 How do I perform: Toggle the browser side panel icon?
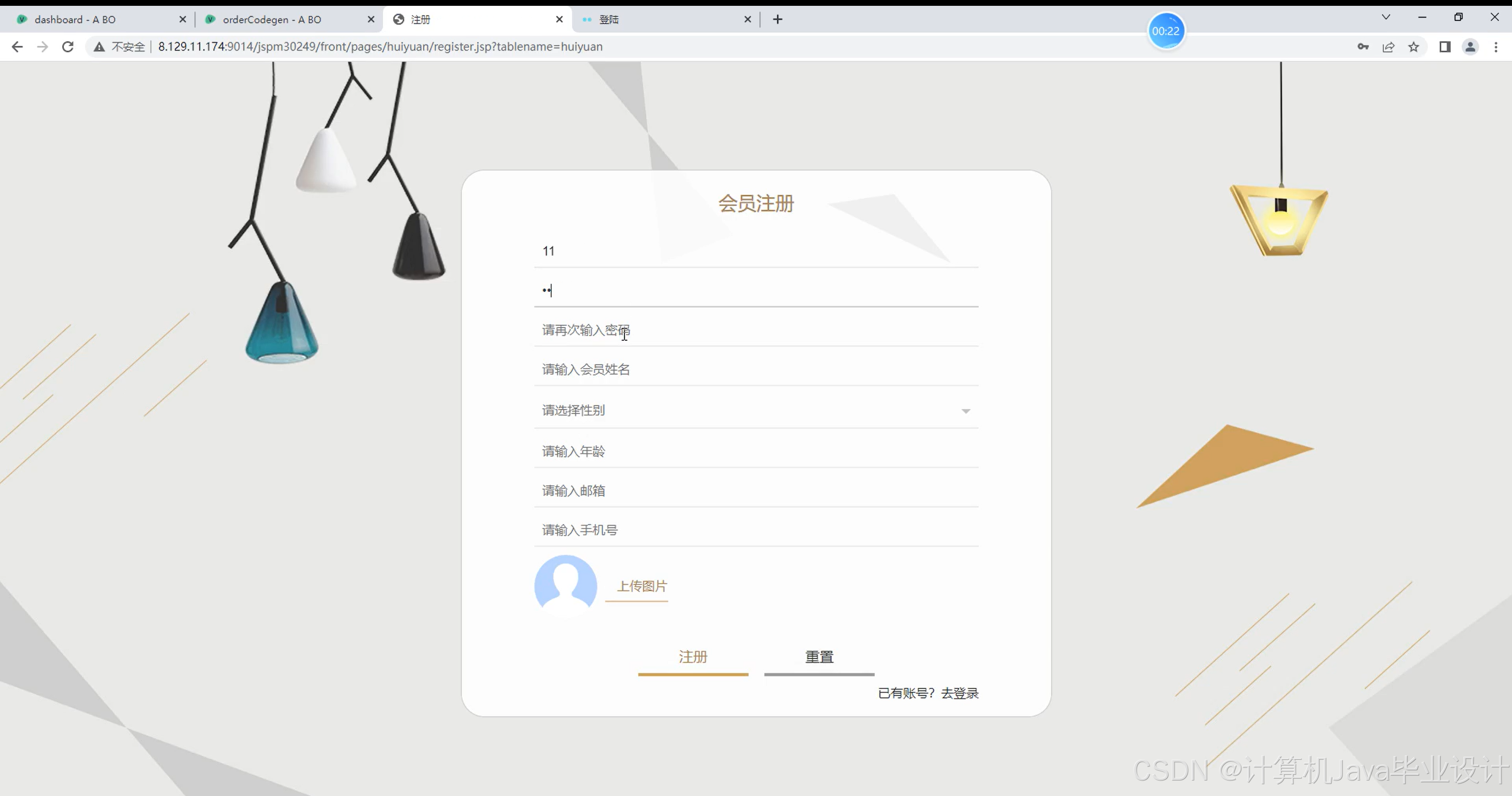pyautogui.click(x=1445, y=47)
